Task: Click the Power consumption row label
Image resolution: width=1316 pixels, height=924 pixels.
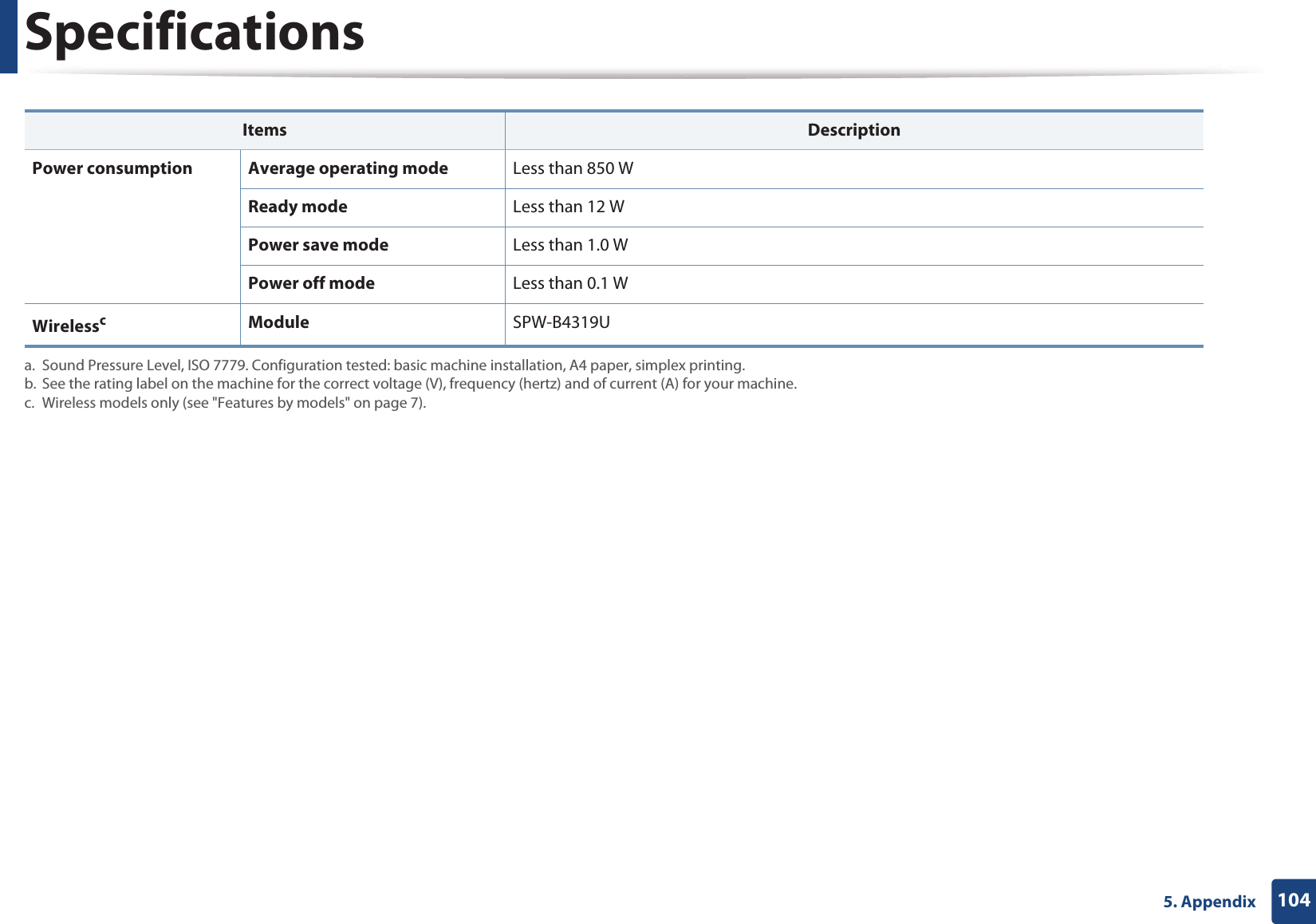Action: [x=112, y=168]
